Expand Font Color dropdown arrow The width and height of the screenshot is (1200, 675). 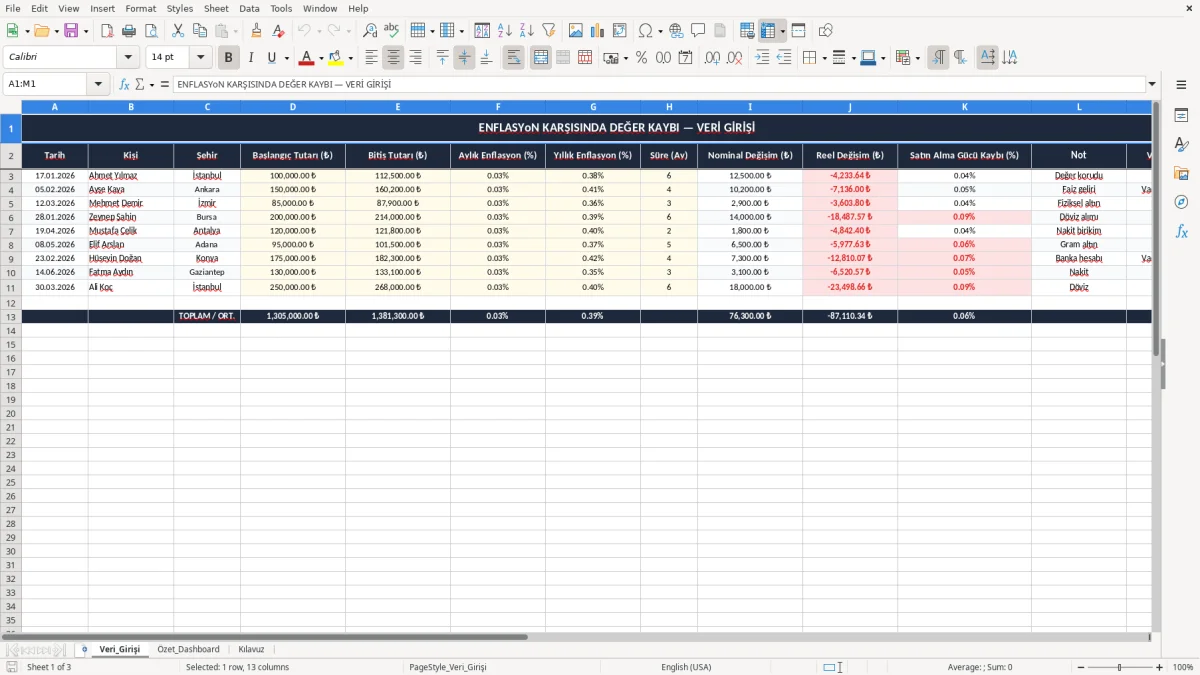[x=321, y=58]
